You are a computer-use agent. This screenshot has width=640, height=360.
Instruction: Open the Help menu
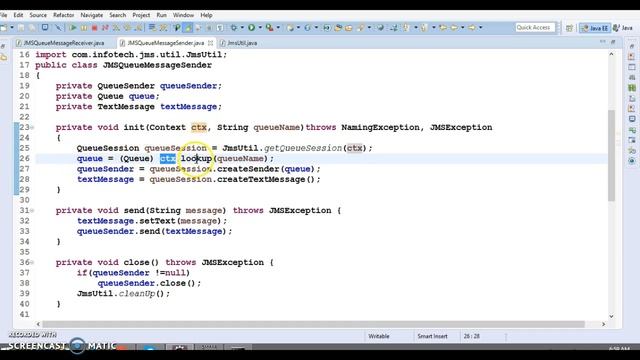[x=206, y=15]
